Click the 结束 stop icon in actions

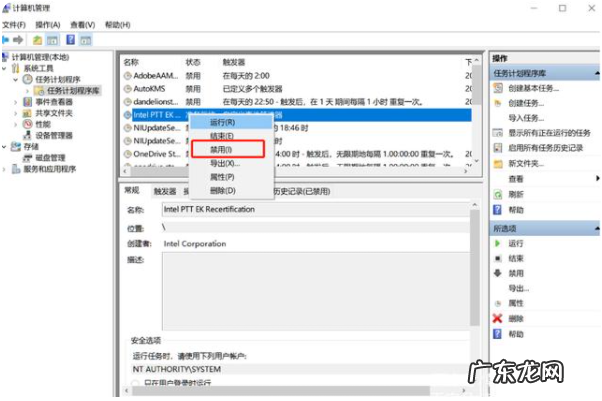(x=498, y=258)
